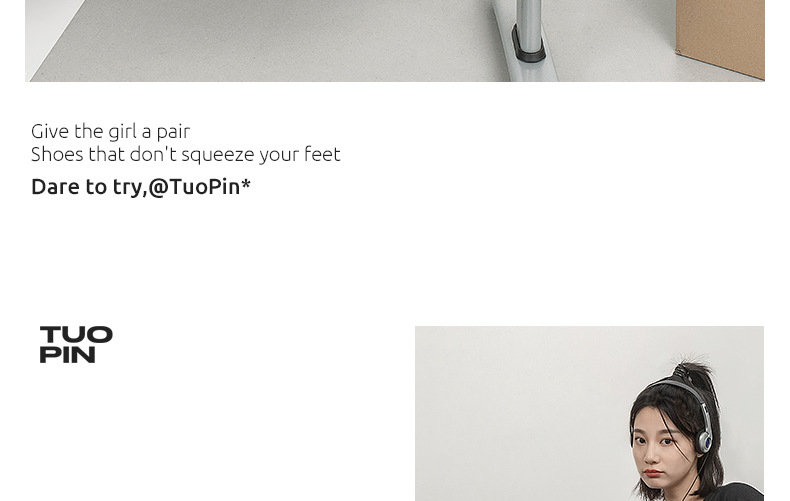Click 'Shoes that don't squeeze your feet' text
Image resolution: width=790 pixels, height=501 pixels.
(186, 154)
